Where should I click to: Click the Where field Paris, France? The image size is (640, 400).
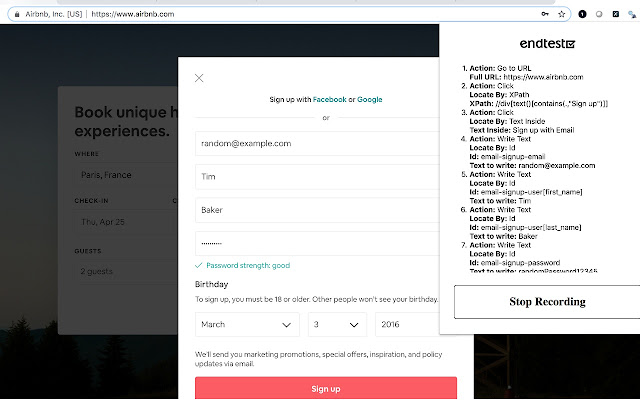click(x=126, y=175)
